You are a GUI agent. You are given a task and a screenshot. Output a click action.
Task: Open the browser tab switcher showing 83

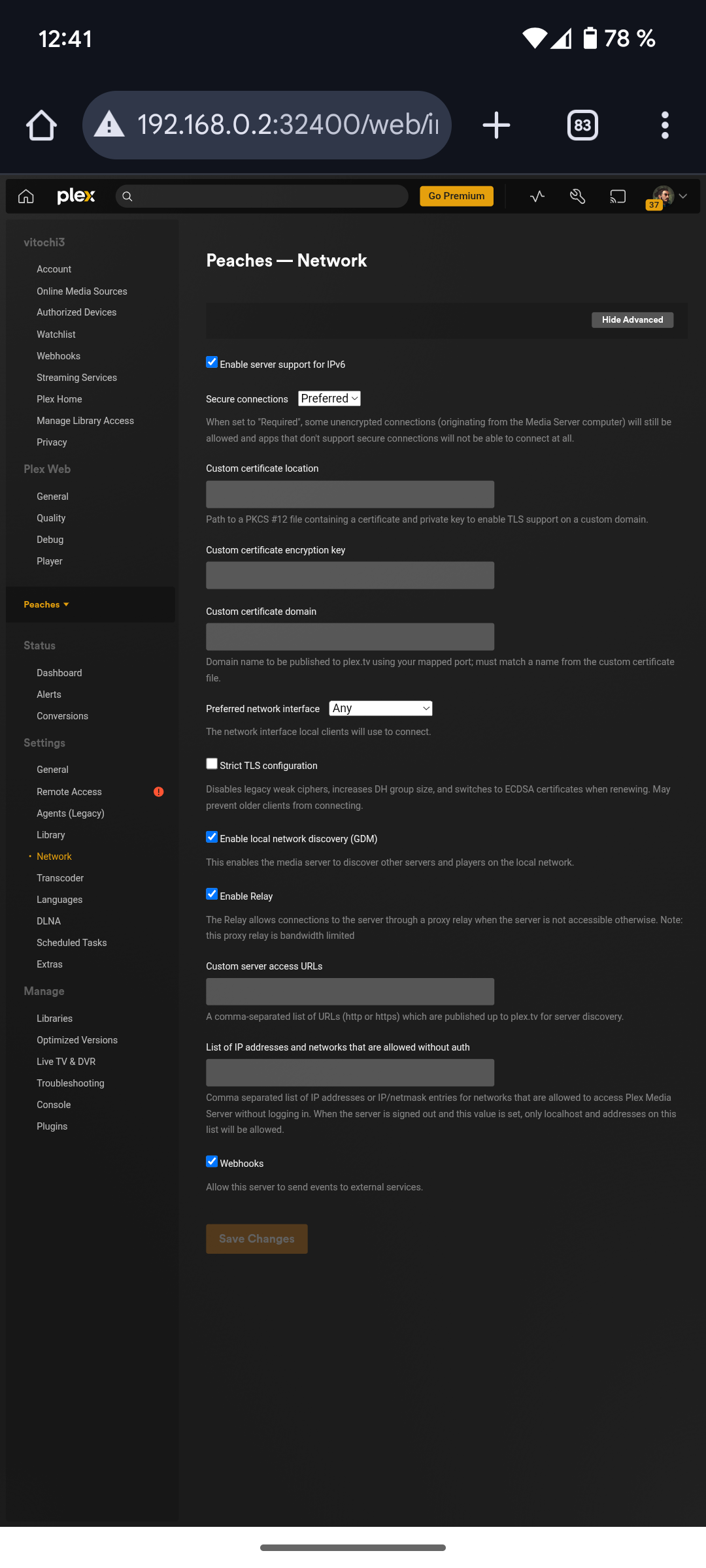pos(582,125)
